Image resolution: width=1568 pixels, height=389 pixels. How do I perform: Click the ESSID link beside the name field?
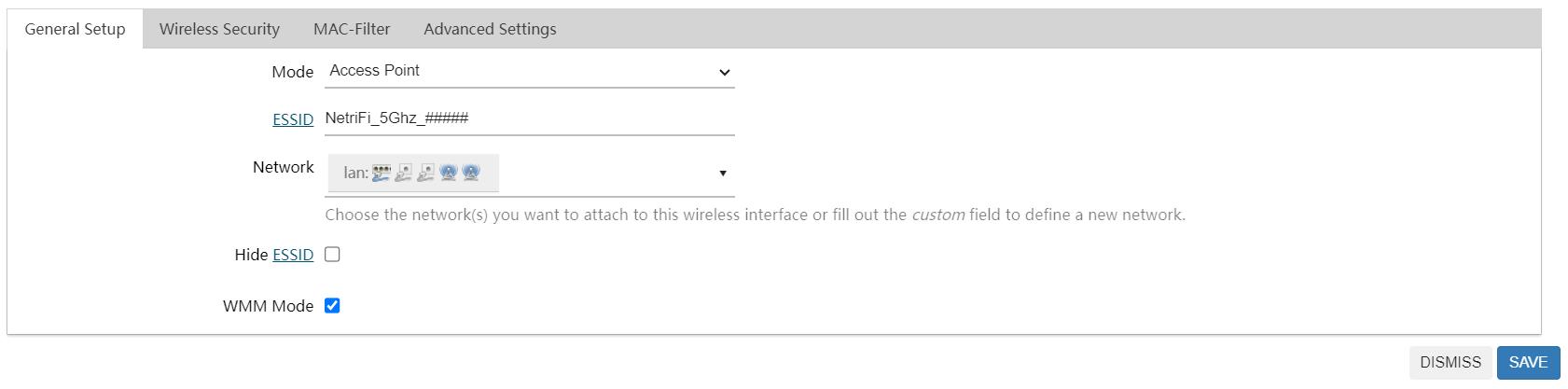[293, 119]
